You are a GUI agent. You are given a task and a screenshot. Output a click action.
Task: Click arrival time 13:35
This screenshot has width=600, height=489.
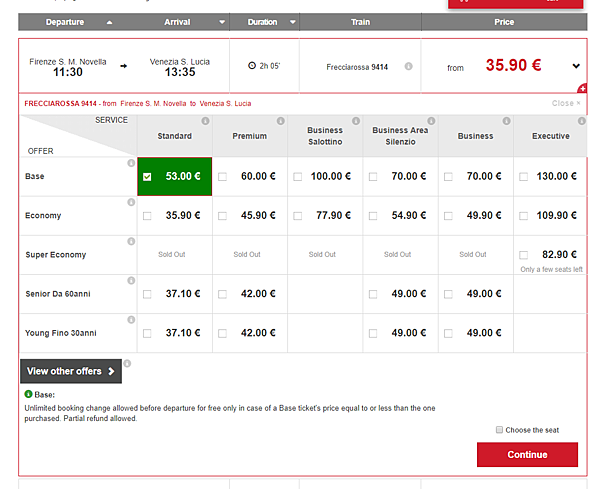[x=180, y=72]
